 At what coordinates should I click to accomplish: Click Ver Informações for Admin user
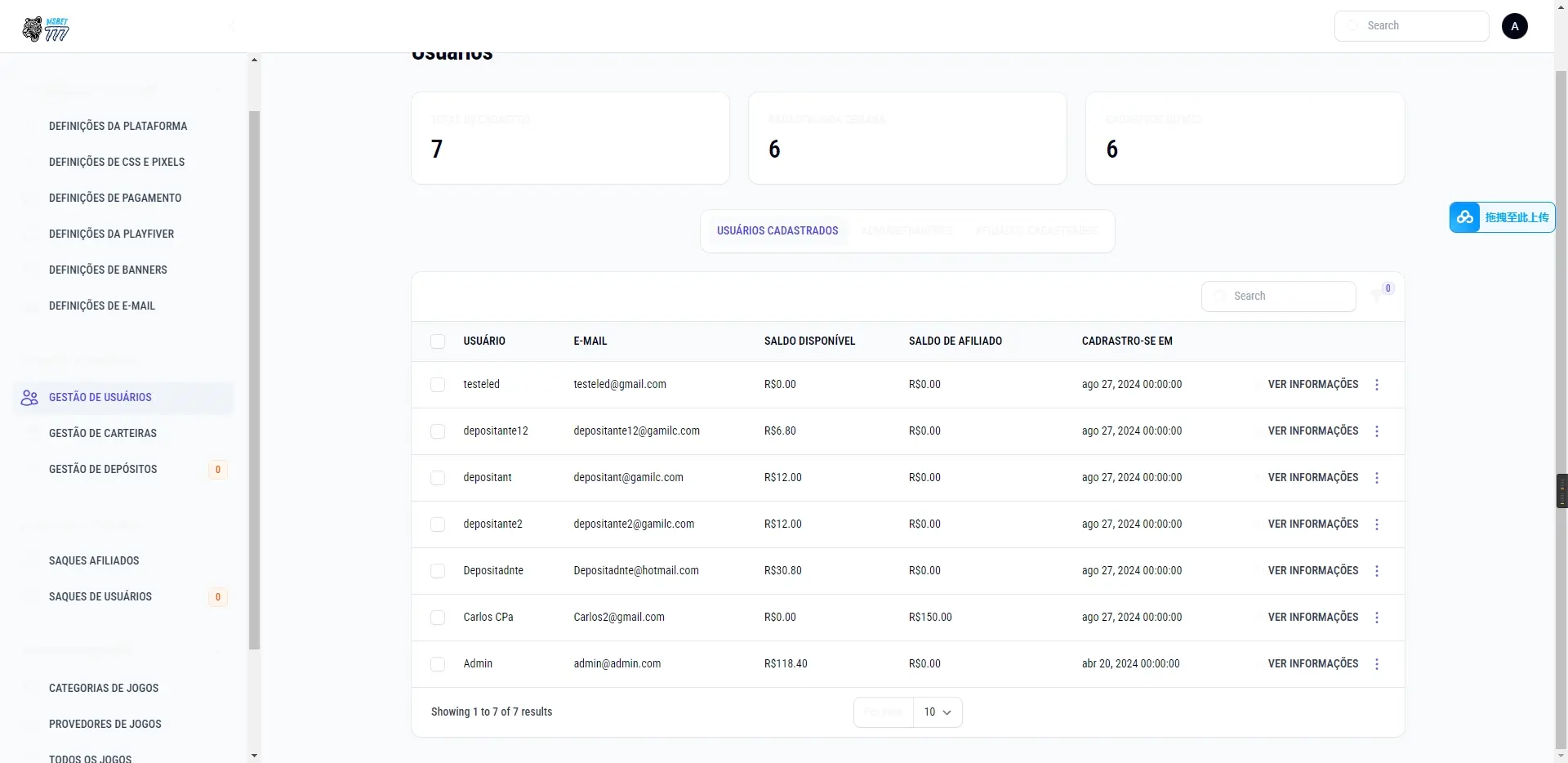tap(1312, 663)
